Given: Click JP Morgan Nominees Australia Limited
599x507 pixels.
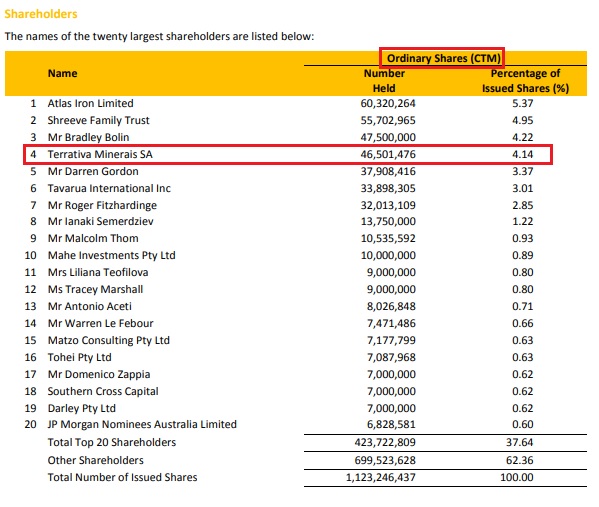Looking at the screenshot, I should click(142, 424).
